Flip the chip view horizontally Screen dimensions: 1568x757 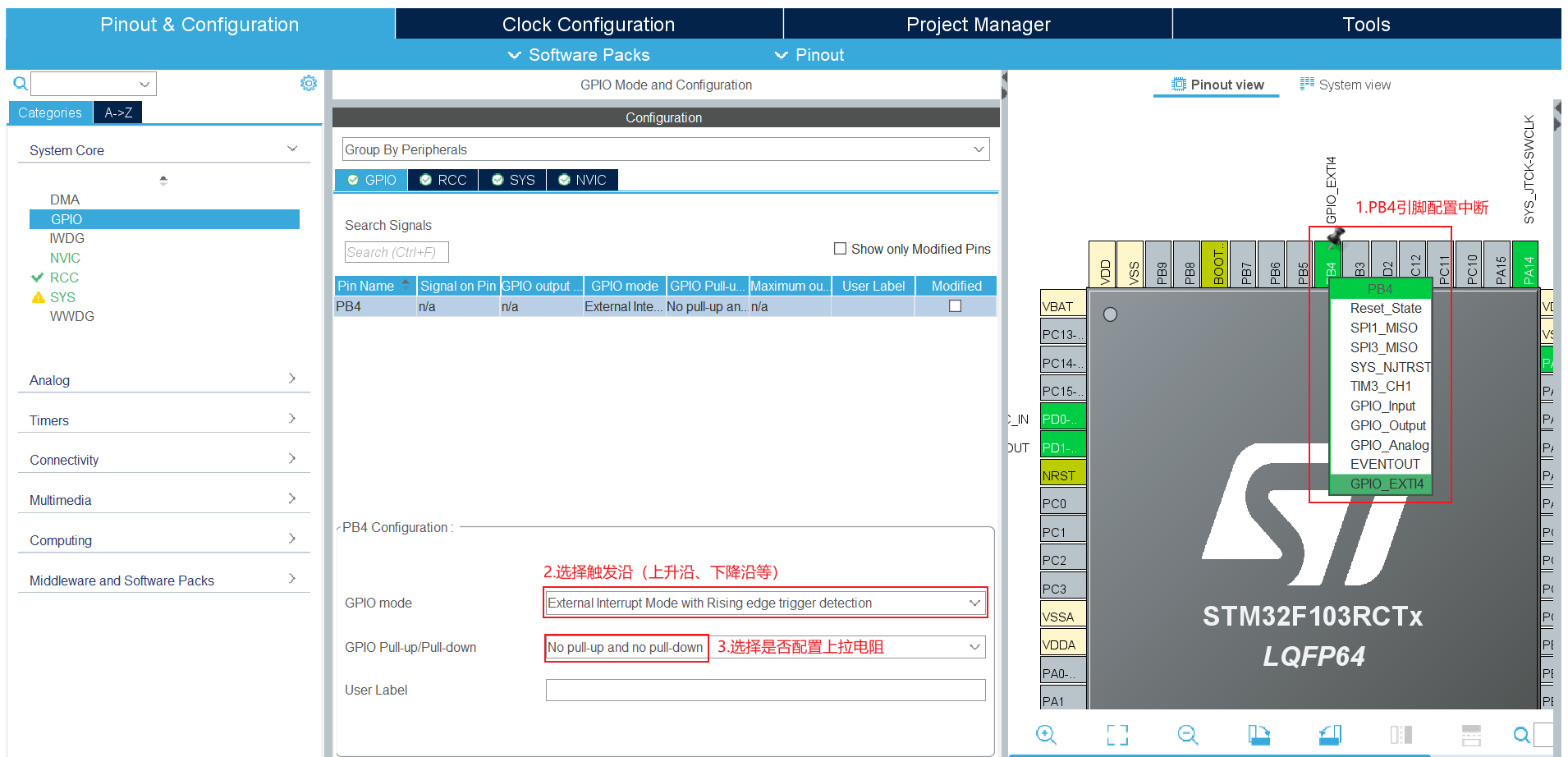1401,735
